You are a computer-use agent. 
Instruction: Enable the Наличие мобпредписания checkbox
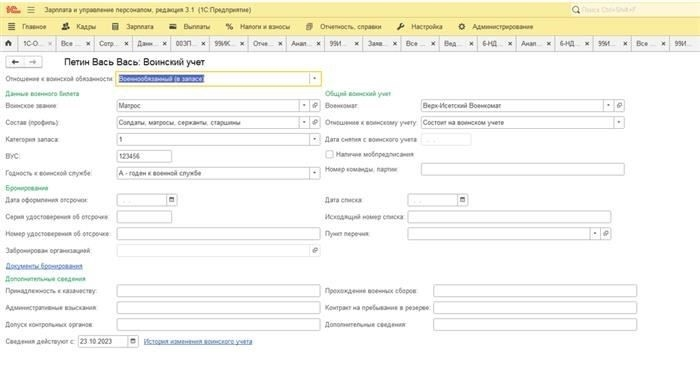[x=329, y=154]
